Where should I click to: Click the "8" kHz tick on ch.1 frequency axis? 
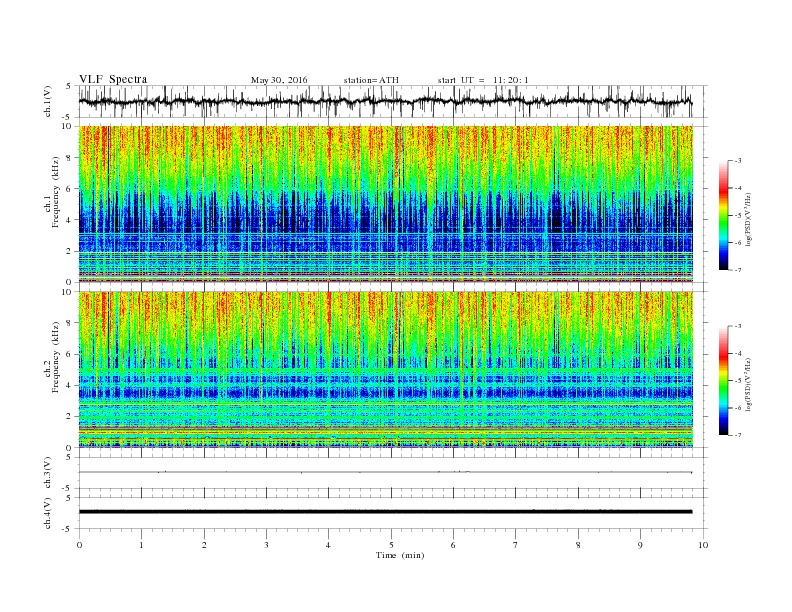tap(70, 158)
